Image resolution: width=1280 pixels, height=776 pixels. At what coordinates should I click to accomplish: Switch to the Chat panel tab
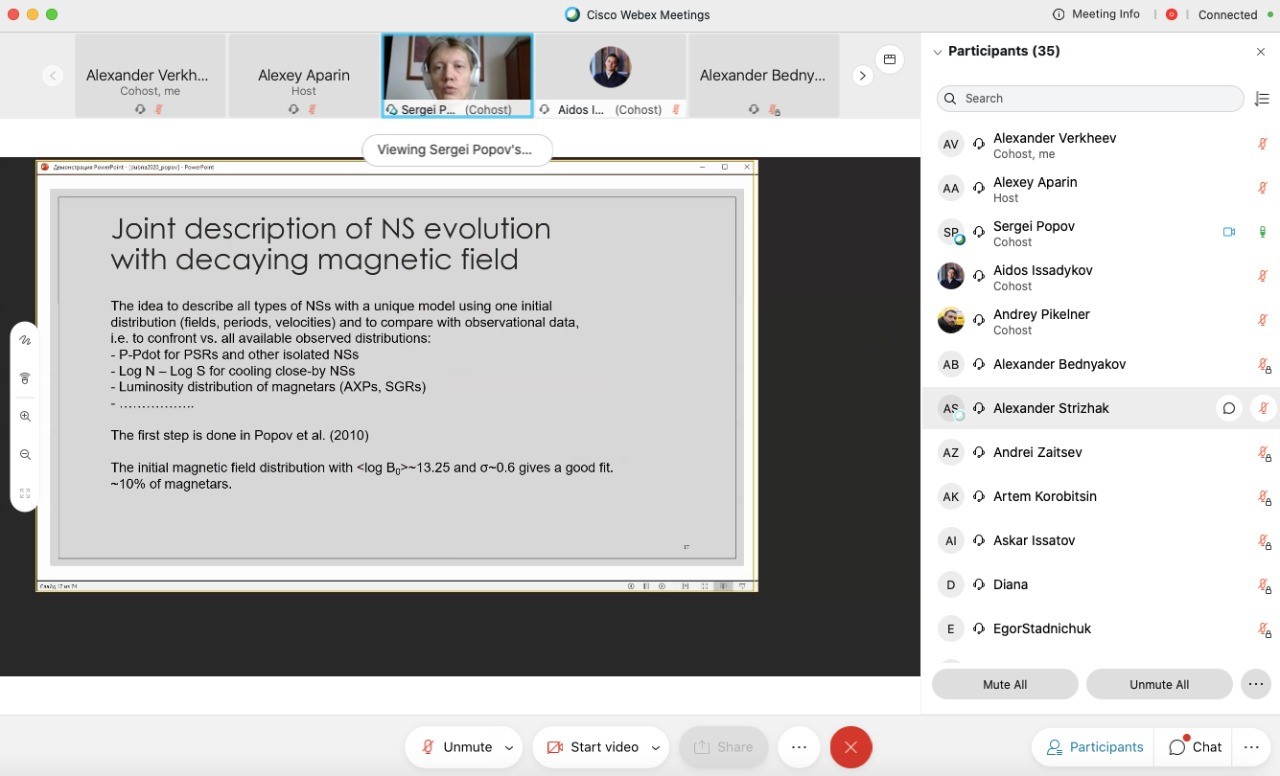click(x=1195, y=747)
